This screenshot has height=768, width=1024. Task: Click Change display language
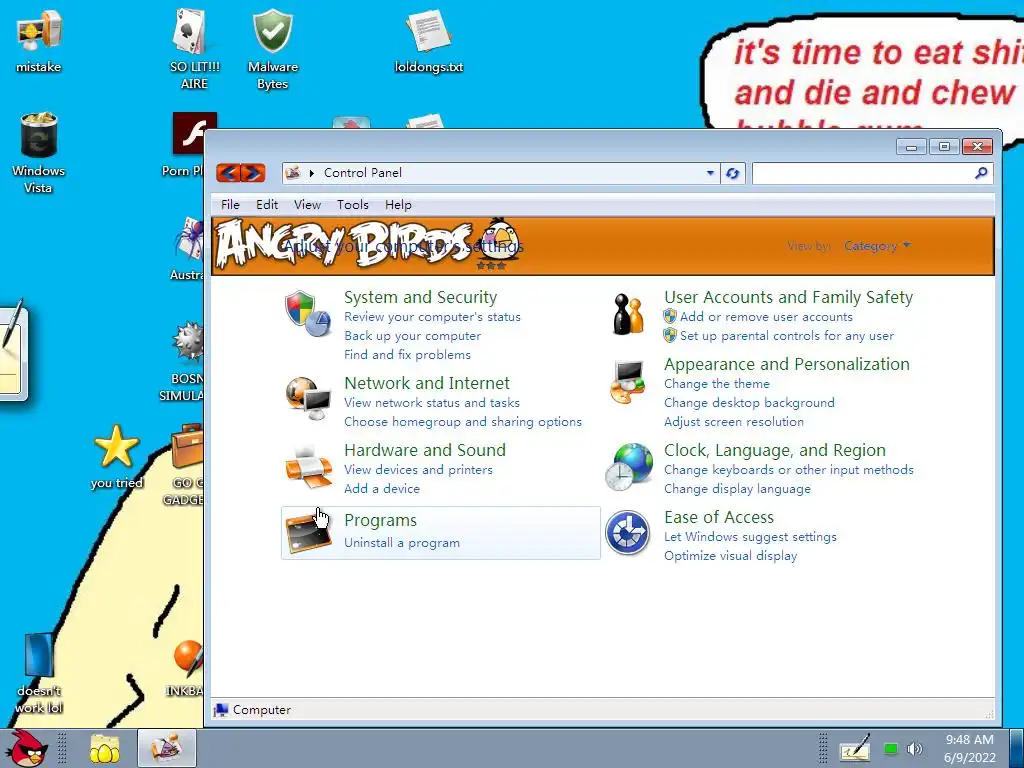pos(737,488)
